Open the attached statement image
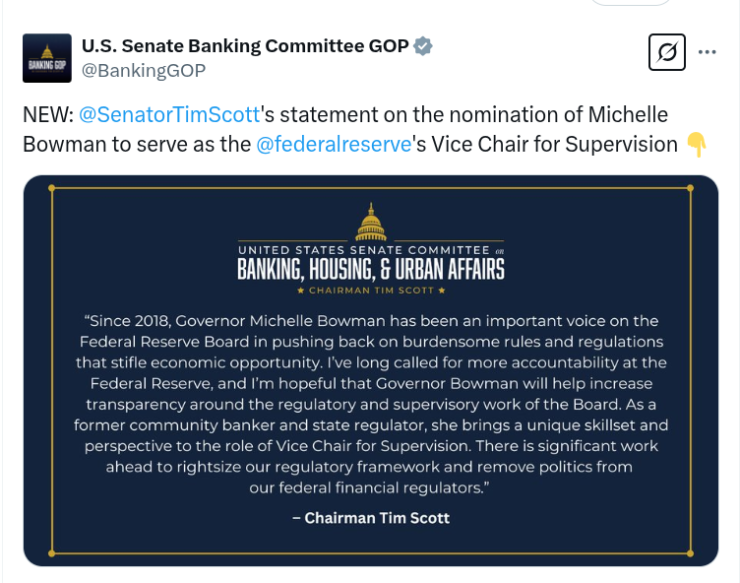Viewport: 740px width, 583px height. pyautogui.click(x=371, y=371)
